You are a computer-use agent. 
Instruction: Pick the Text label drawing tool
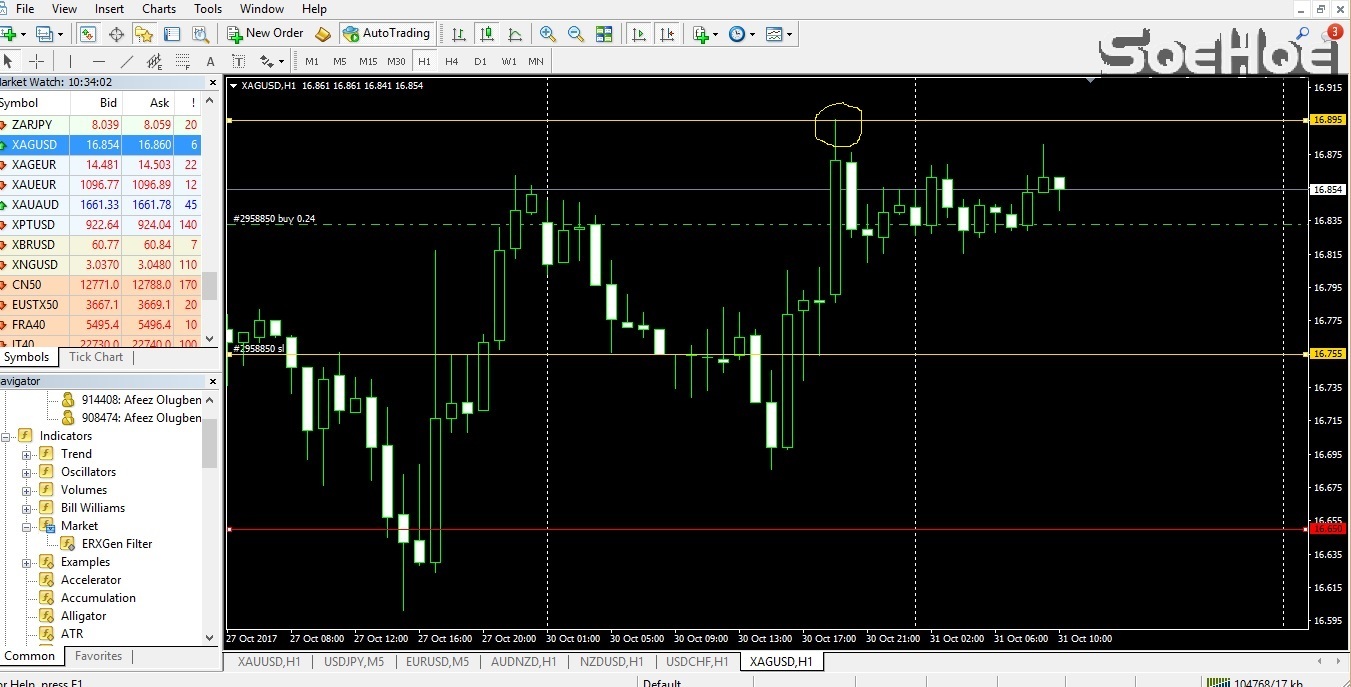(x=211, y=62)
